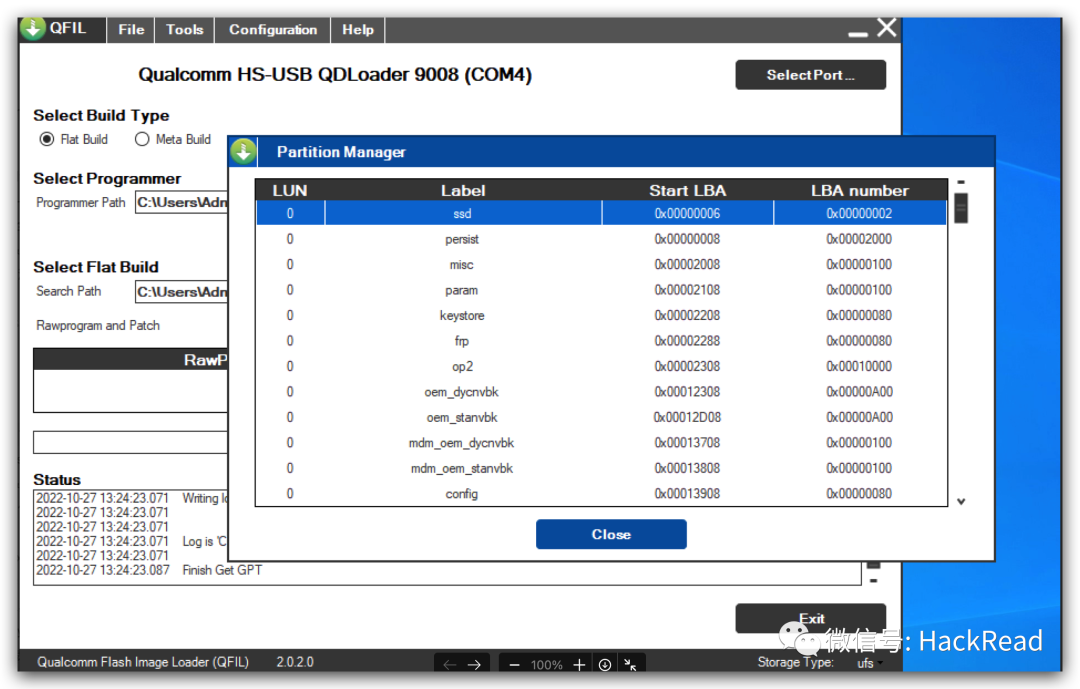Click the collapse arrows icon in viewer toolbar
The width and height of the screenshot is (1080, 689).
630,665
